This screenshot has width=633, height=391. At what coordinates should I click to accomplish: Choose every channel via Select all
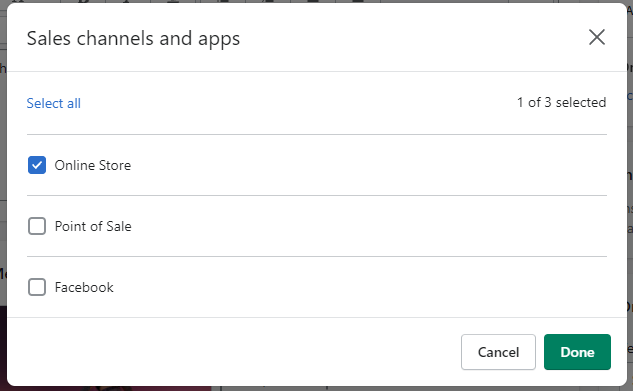click(x=54, y=103)
